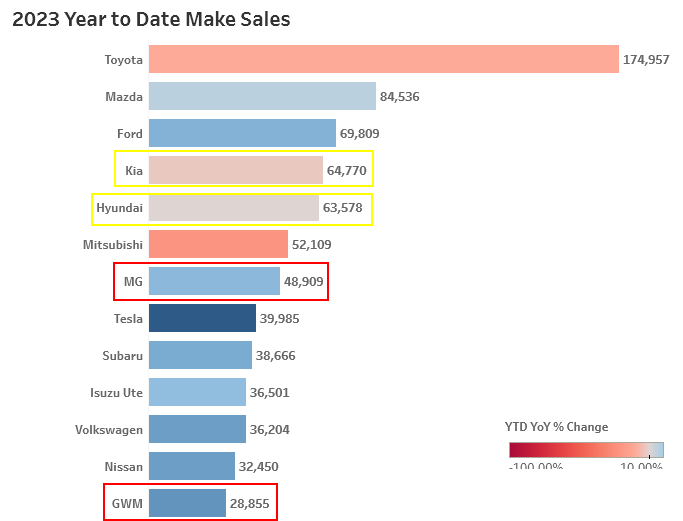Screen dimensions: 683x521
Task: Click the YTD YoY % Change legend title
Action: [556, 426]
